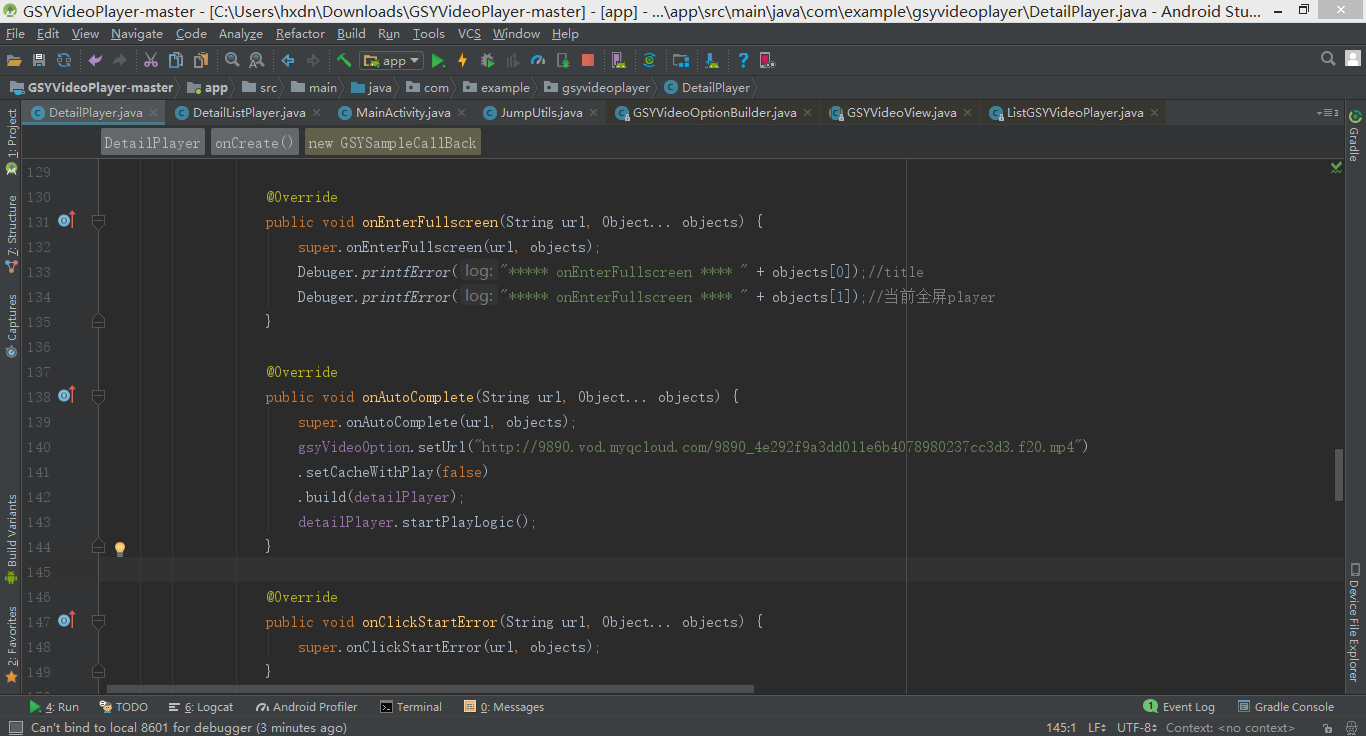Debug the app with the bug icon
This screenshot has width=1366, height=736.
tap(485, 60)
